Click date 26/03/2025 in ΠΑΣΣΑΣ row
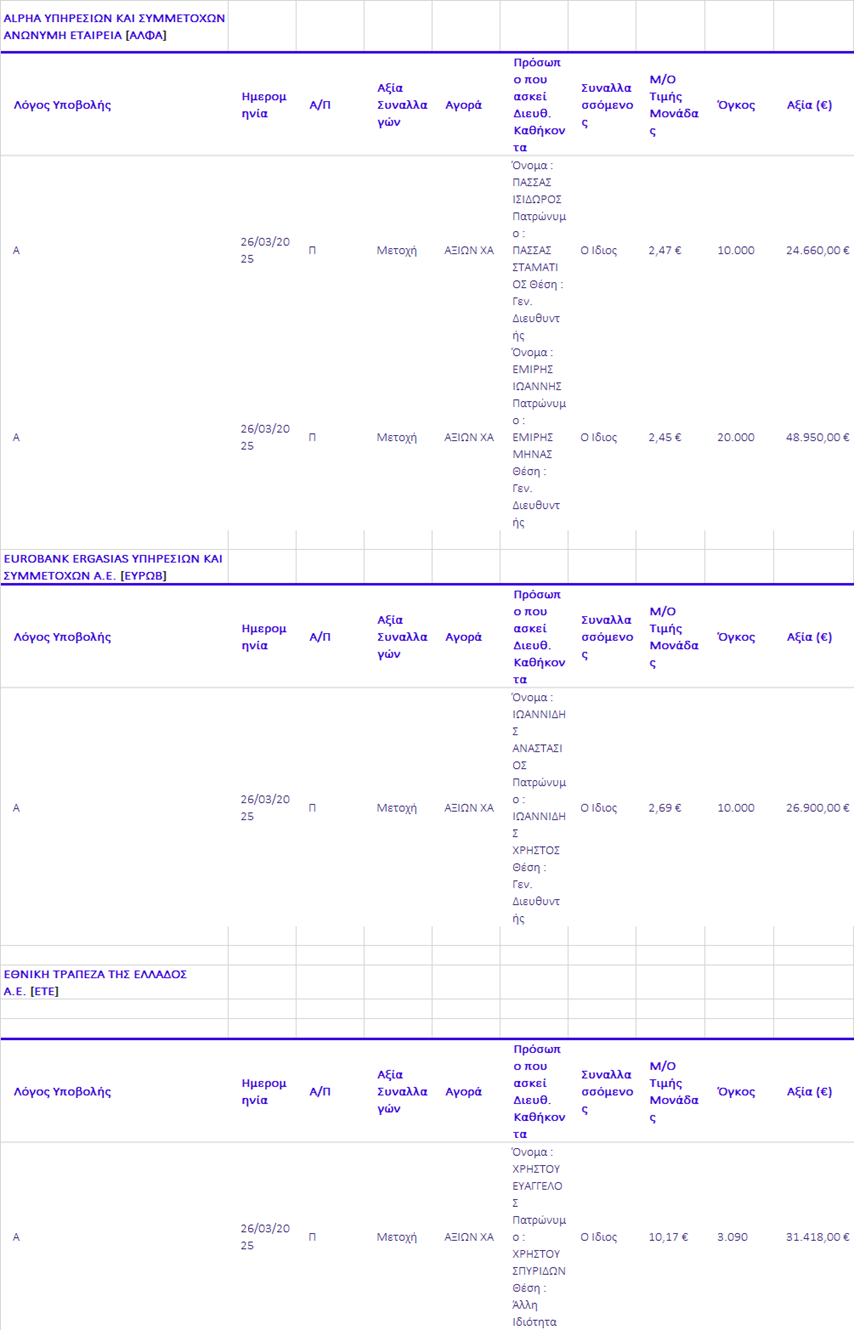Screen dimensions: 854x1330 [265, 250]
